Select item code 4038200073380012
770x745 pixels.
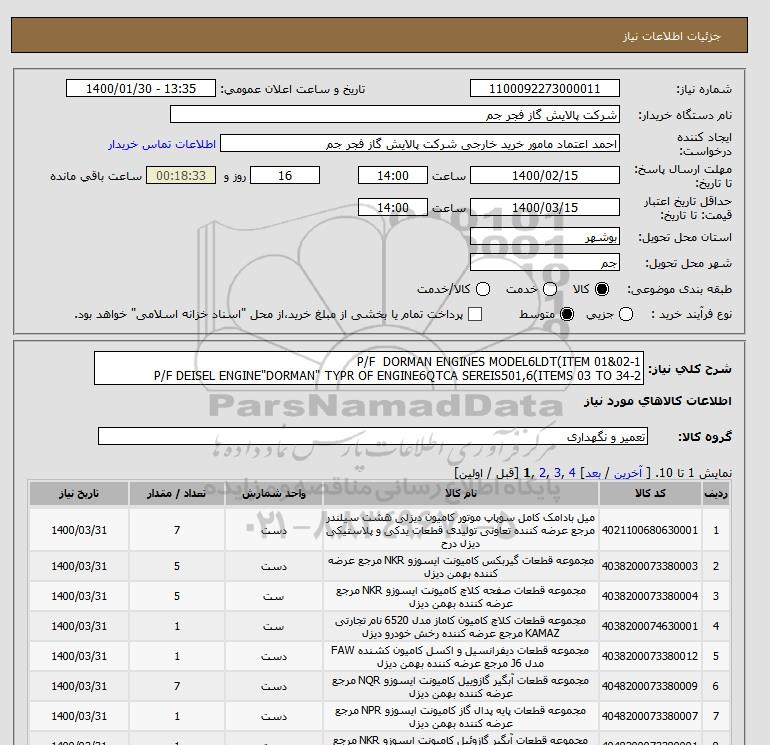click(650, 656)
